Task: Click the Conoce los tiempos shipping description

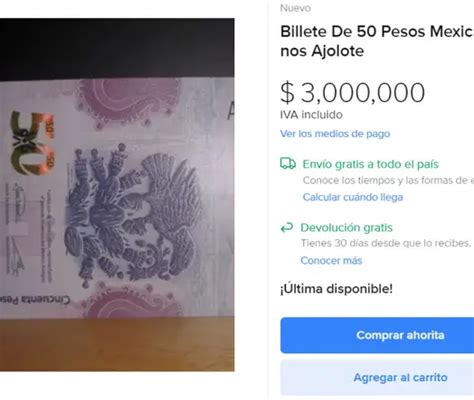Action: (x=388, y=180)
